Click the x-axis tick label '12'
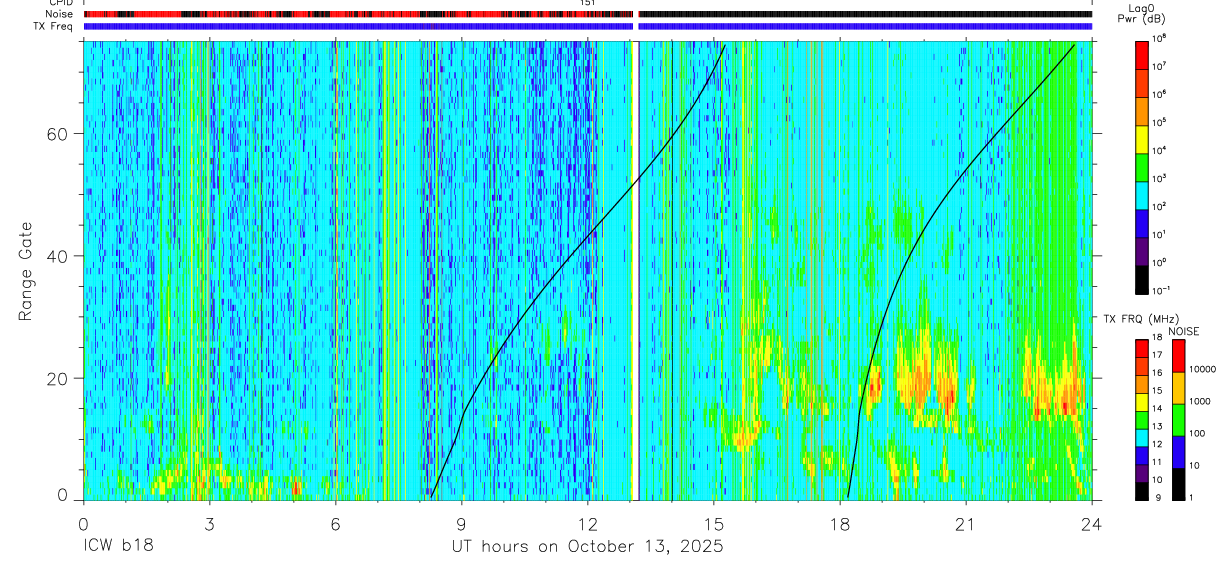Image resolution: width=1228 pixels, height=567 pixels. coord(588,524)
